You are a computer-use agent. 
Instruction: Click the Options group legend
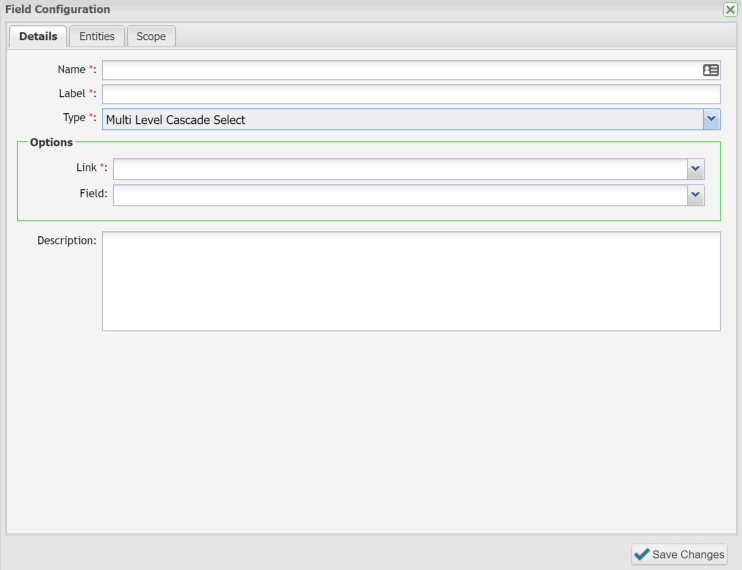coord(51,143)
